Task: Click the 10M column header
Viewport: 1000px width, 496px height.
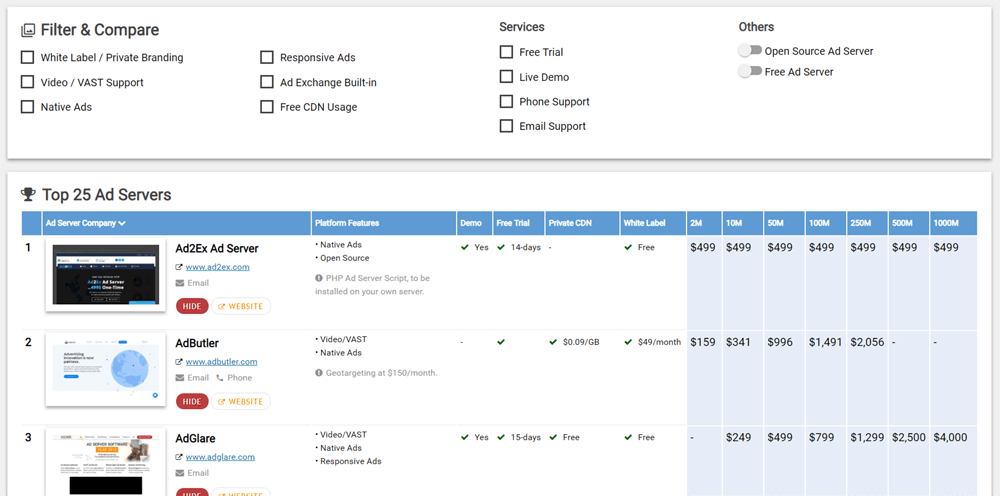Action: click(742, 223)
